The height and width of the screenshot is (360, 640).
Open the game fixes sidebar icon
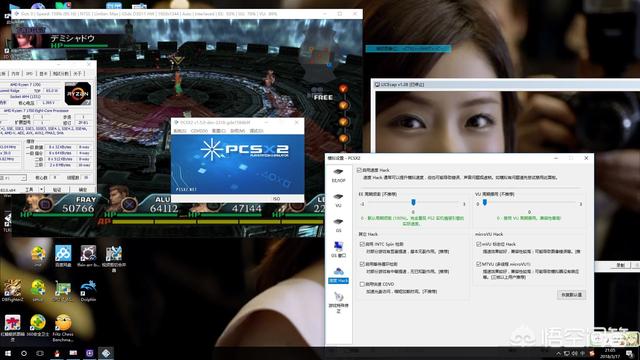(338, 302)
